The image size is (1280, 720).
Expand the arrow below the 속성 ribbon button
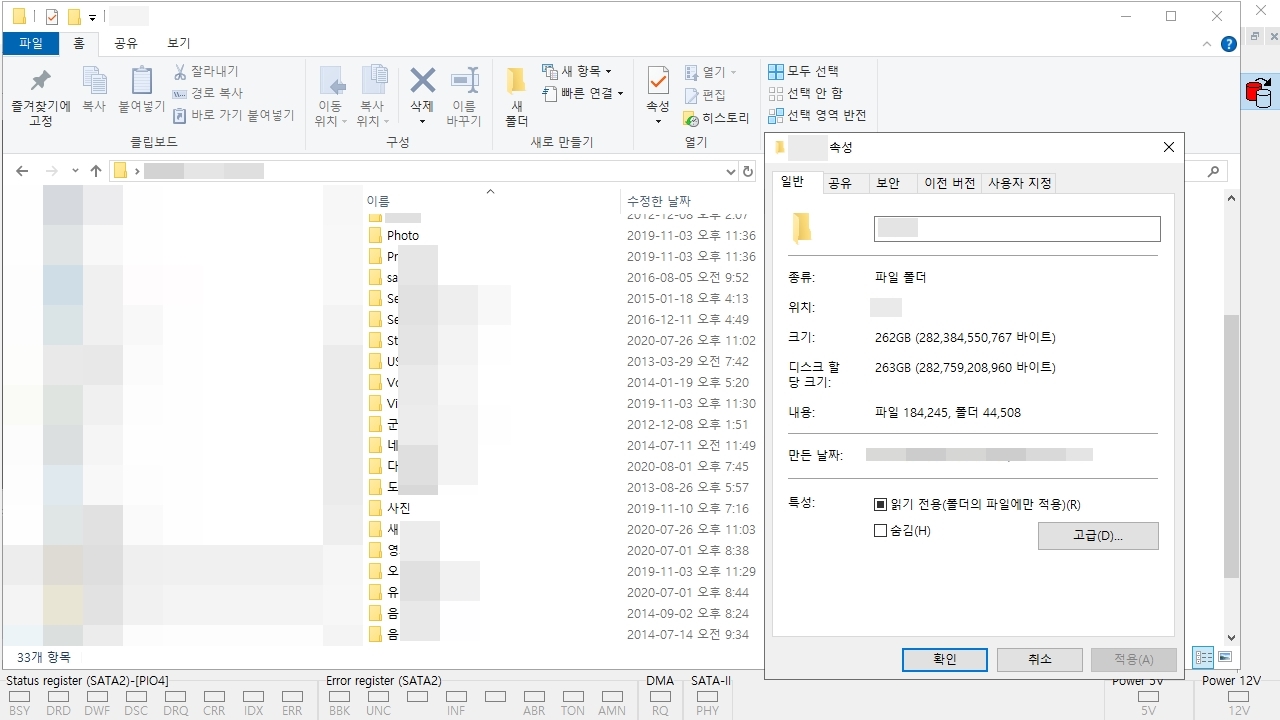pyautogui.click(x=658, y=122)
